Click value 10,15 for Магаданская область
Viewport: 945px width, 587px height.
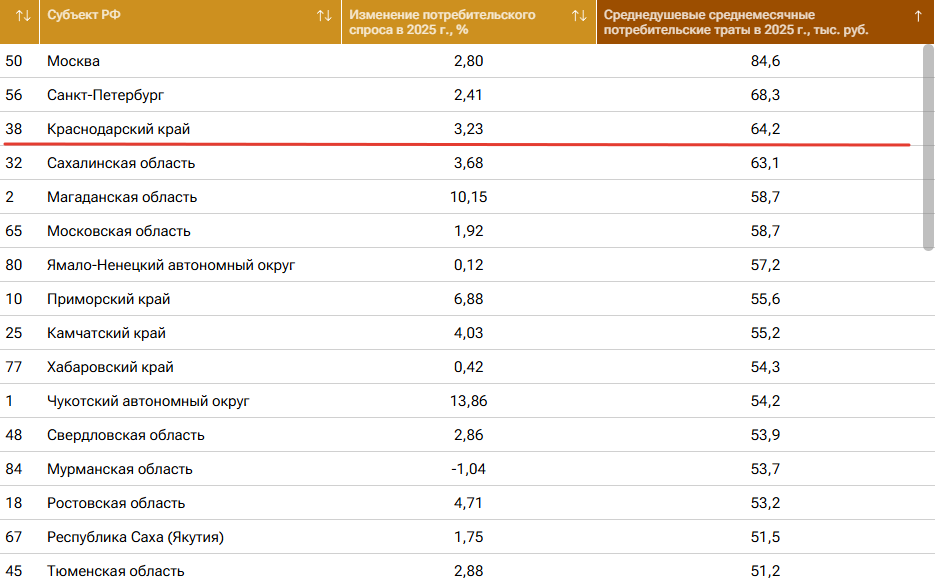click(x=469, y=197)
